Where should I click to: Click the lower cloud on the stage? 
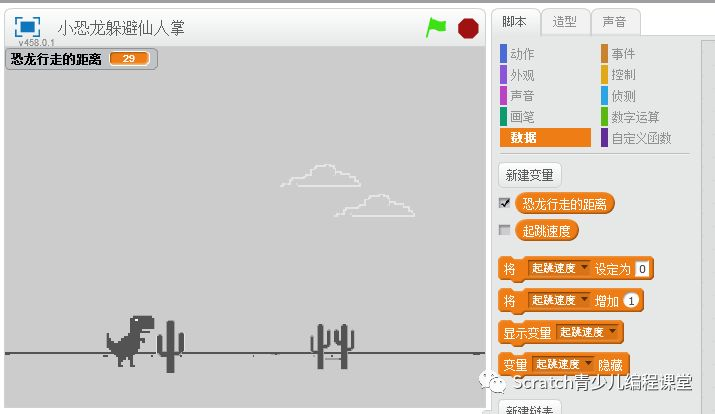click(x=375, y=206)
